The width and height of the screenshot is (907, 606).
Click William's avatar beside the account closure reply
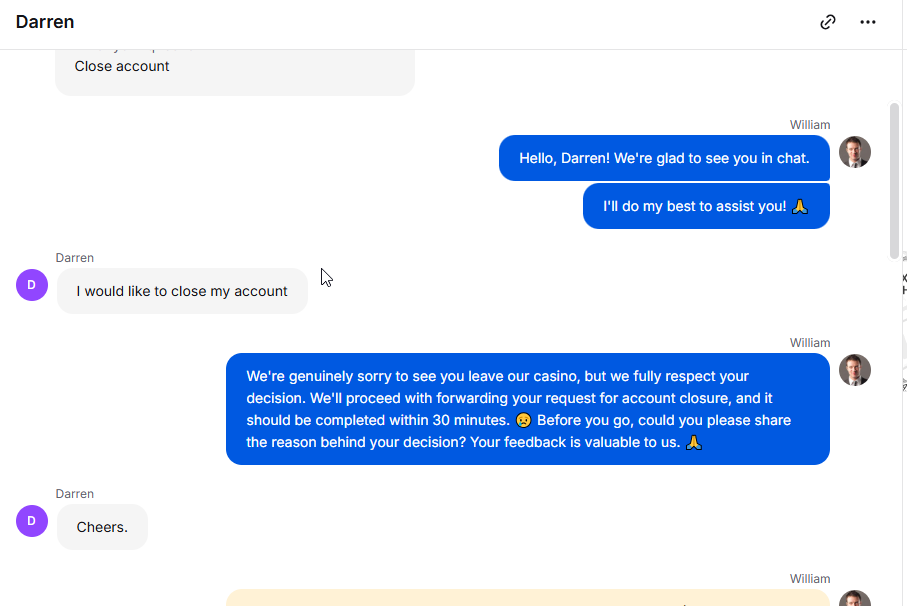tap(855, 370)
